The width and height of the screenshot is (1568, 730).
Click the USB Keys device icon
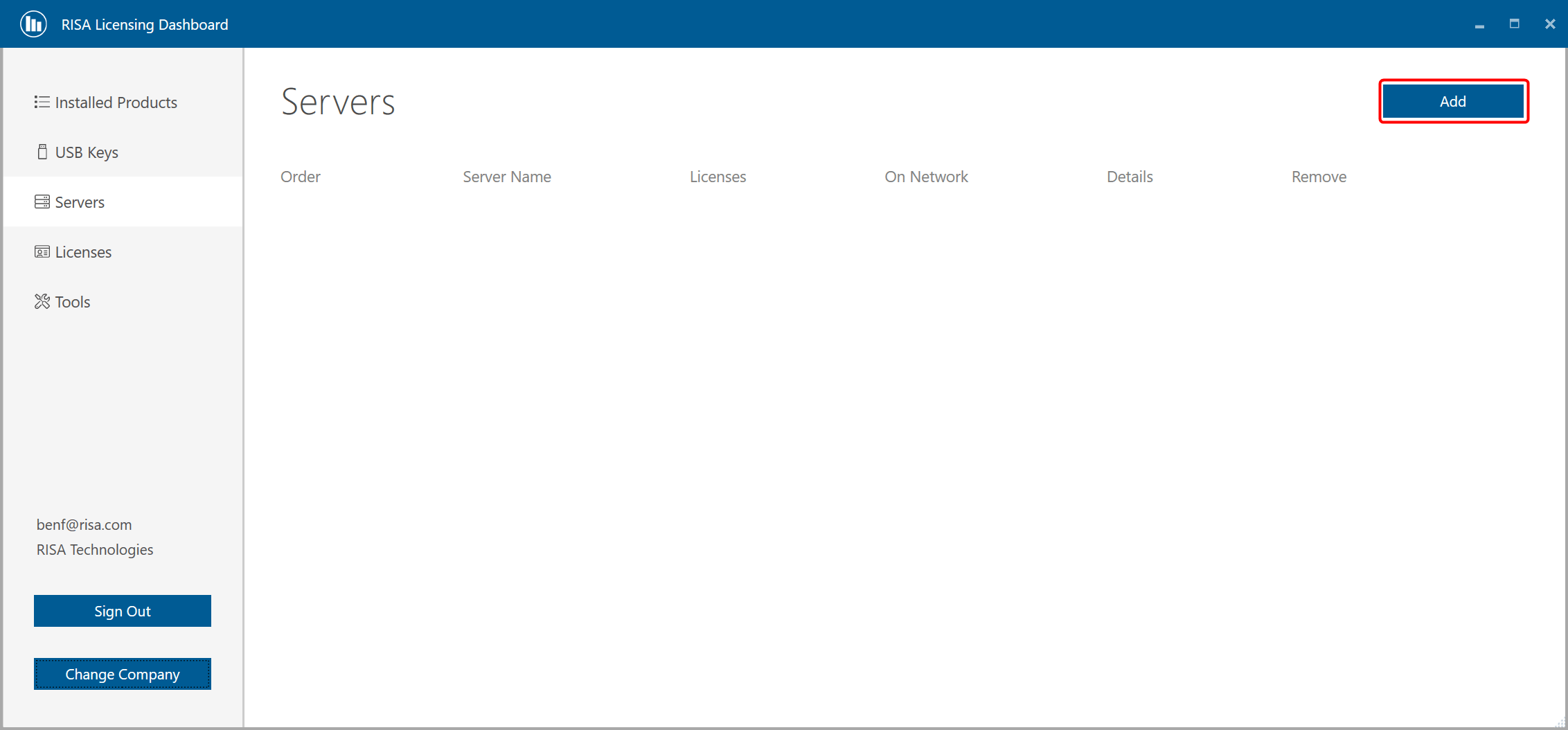pyautogui.click(x=42, y=152)
